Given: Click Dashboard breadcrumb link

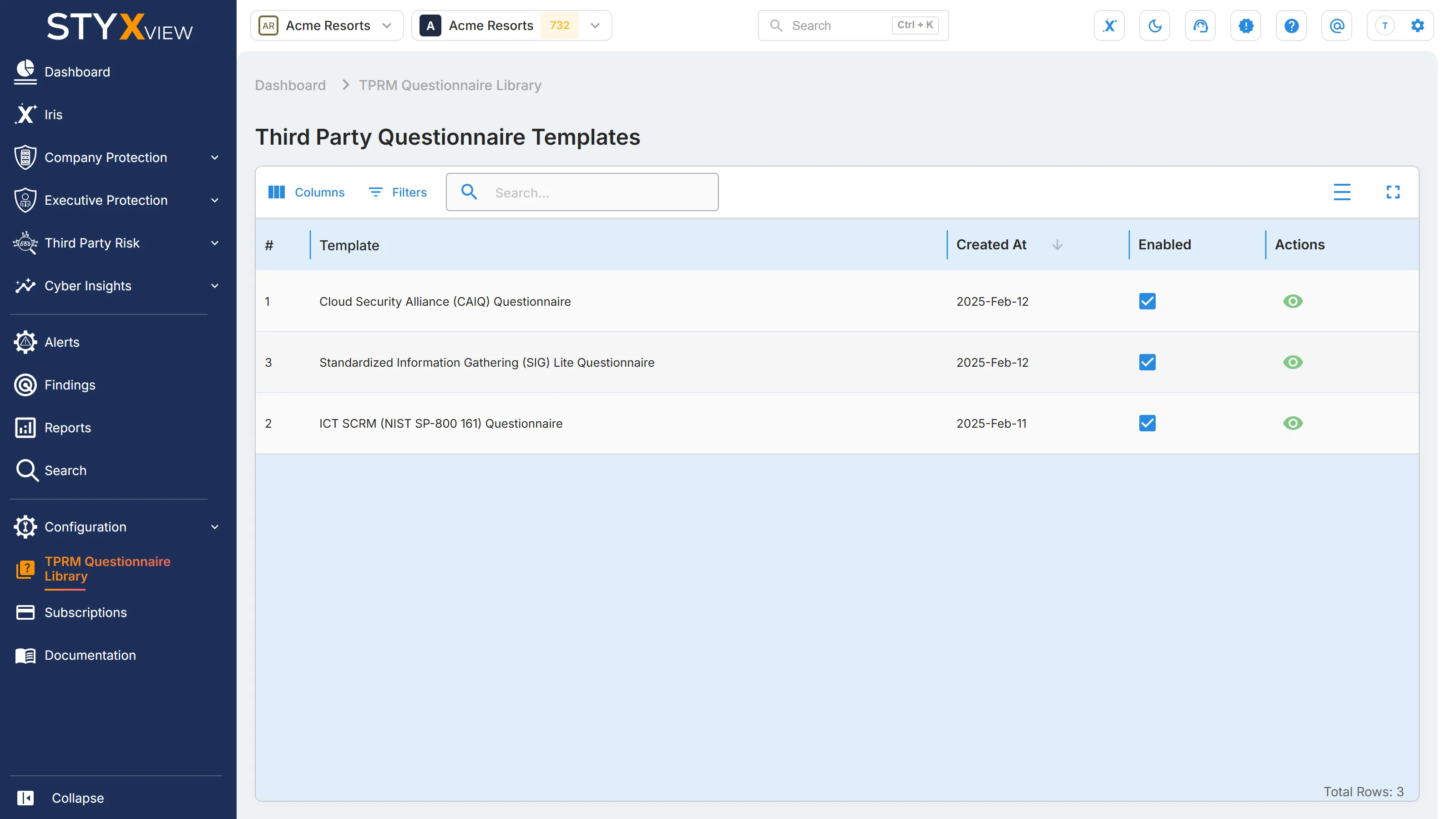Looking at the screenshot, I should (290, 85).
